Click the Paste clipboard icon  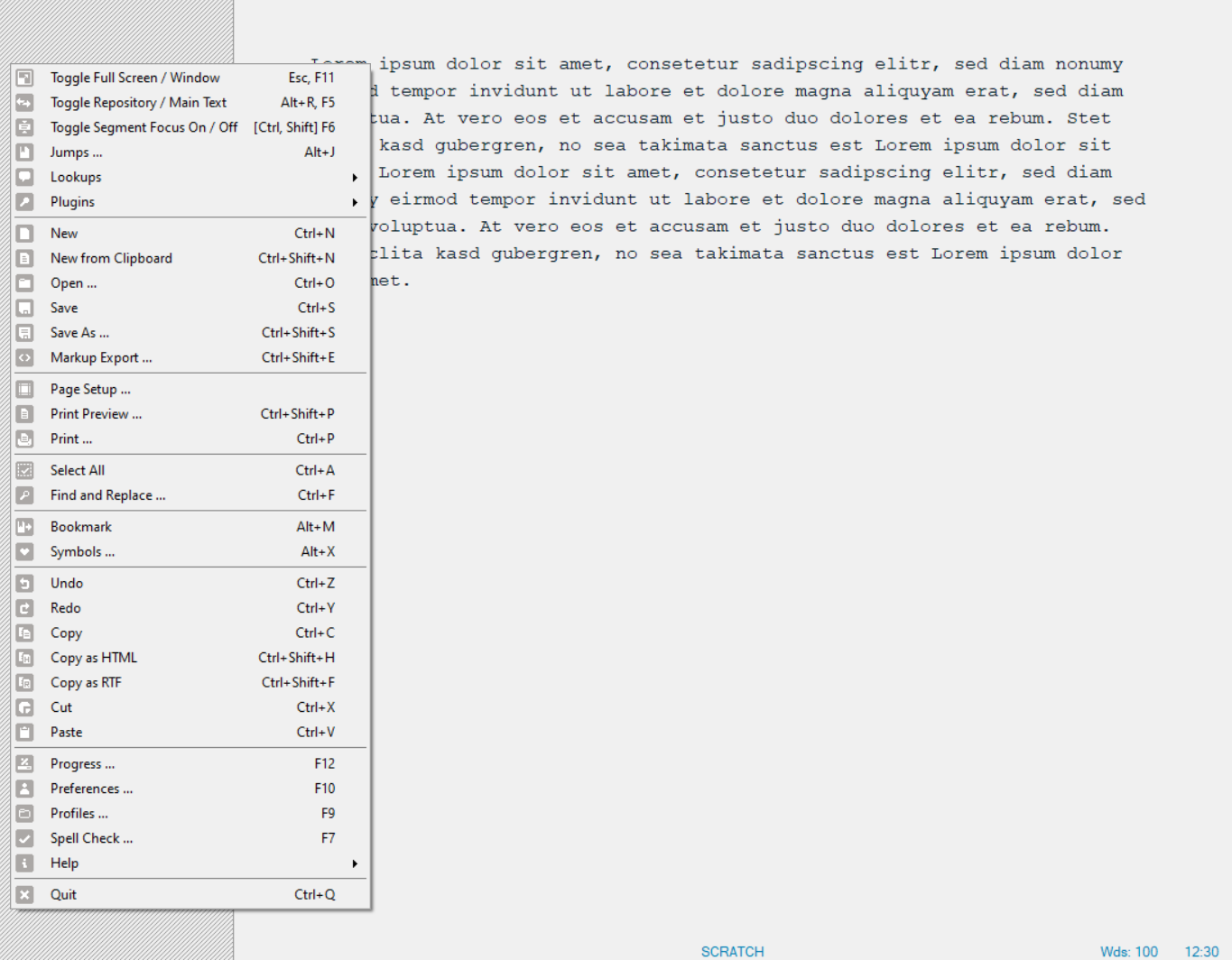click(x=25, y=732)
